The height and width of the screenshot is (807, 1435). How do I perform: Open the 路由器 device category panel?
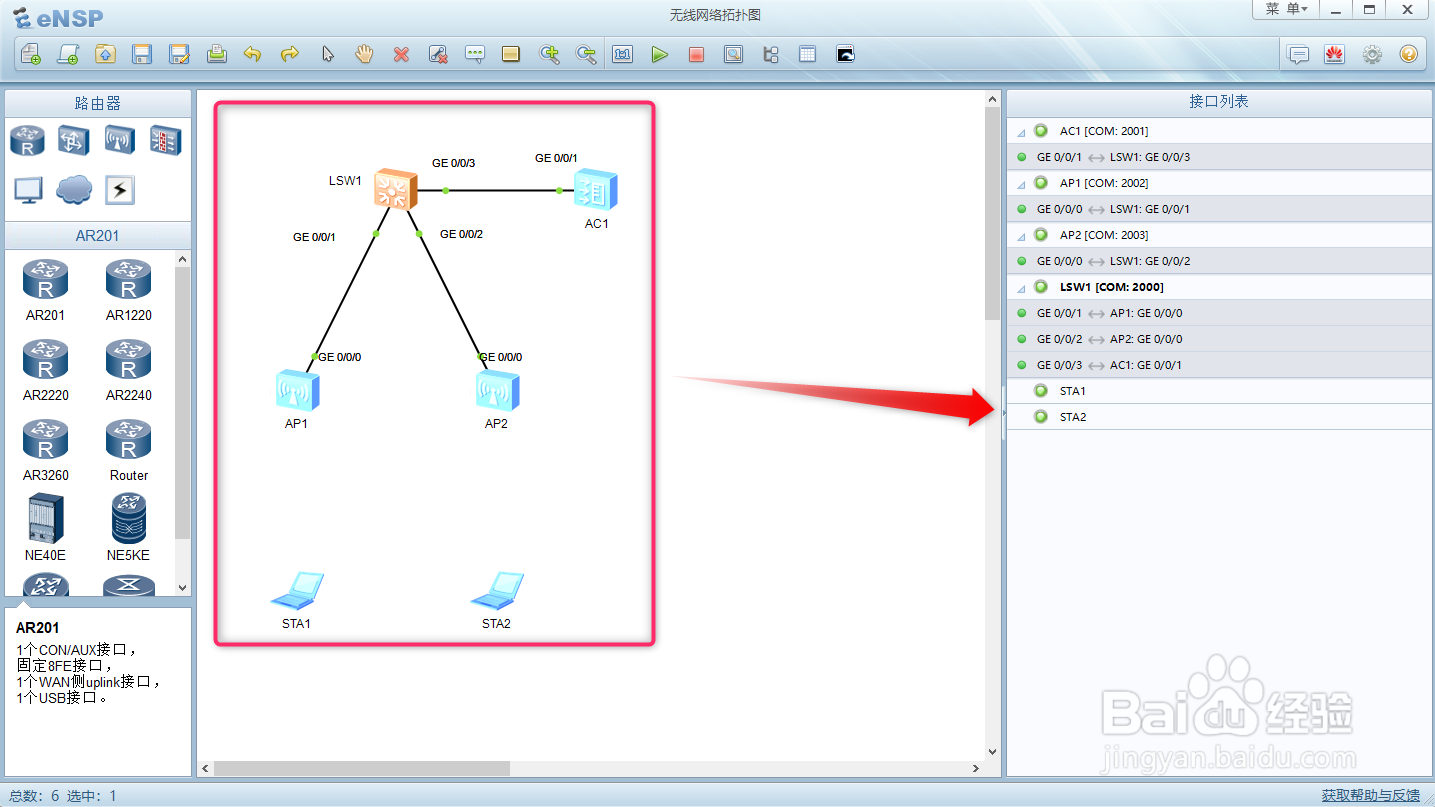coord(95,100)
